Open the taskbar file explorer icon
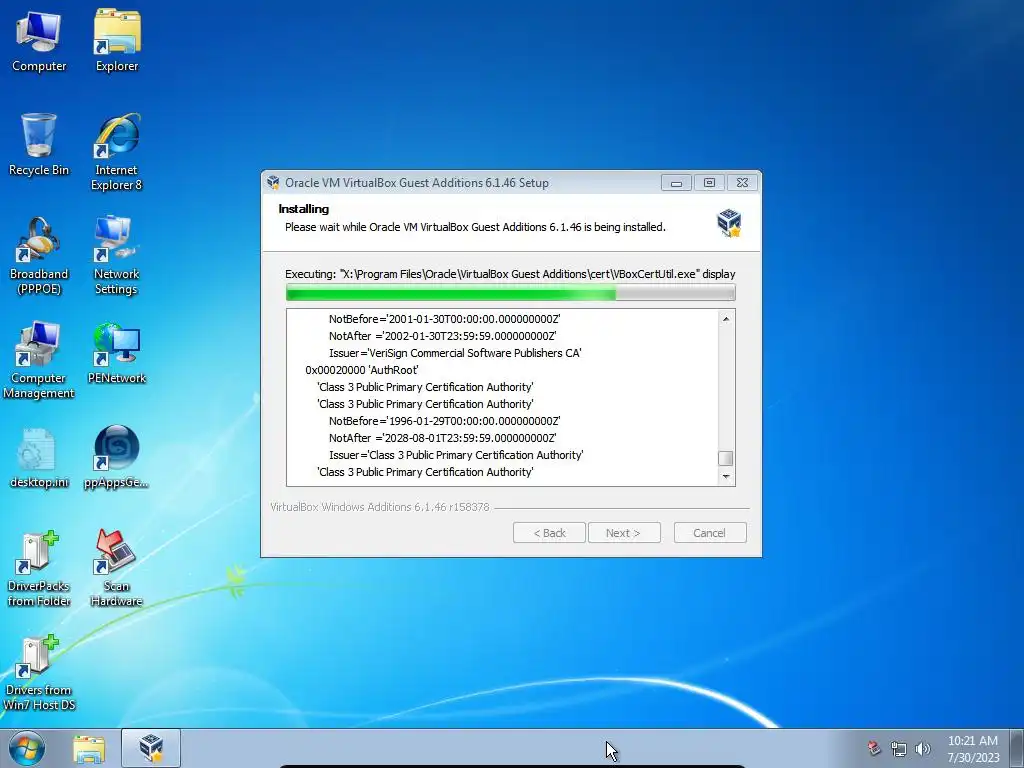The image size is (1024, 768). pos(89,749)
